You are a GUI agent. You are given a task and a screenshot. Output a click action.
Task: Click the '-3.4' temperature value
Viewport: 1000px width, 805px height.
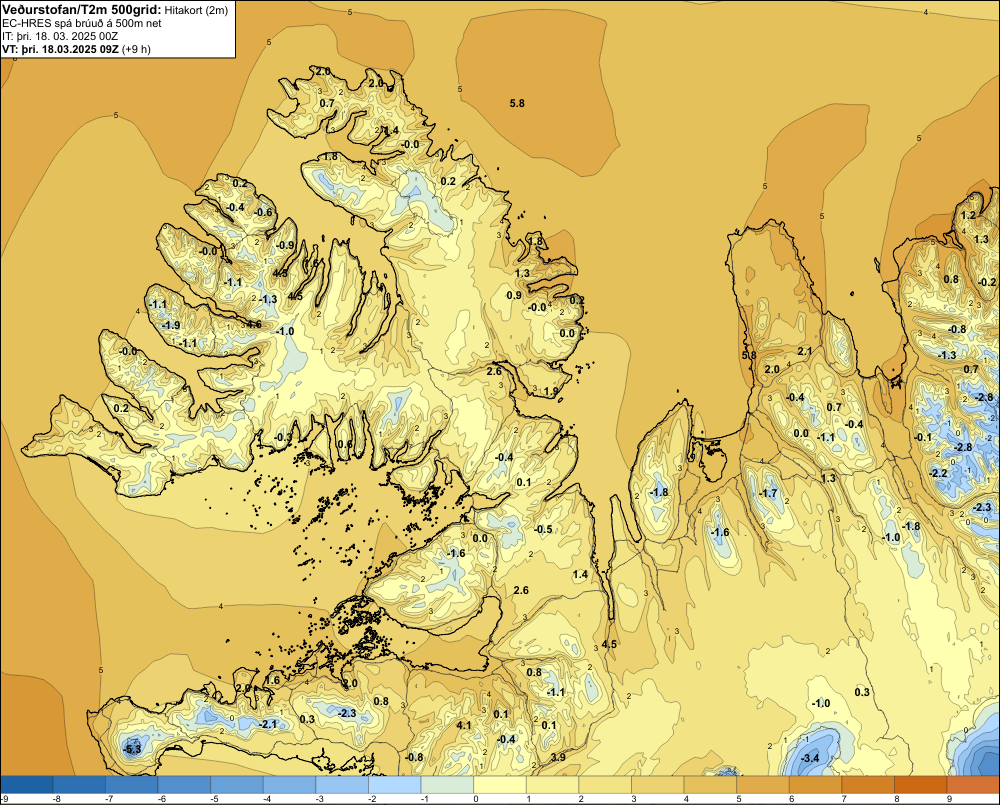click(810, 758)
